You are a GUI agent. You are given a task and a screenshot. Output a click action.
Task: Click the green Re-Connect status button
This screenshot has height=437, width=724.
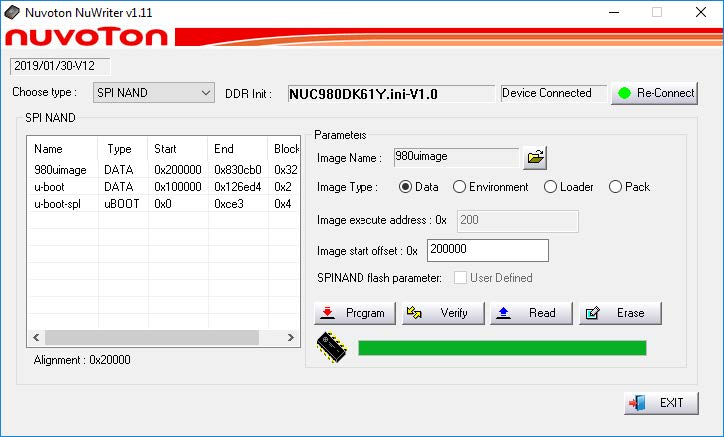tap(654, 93)
